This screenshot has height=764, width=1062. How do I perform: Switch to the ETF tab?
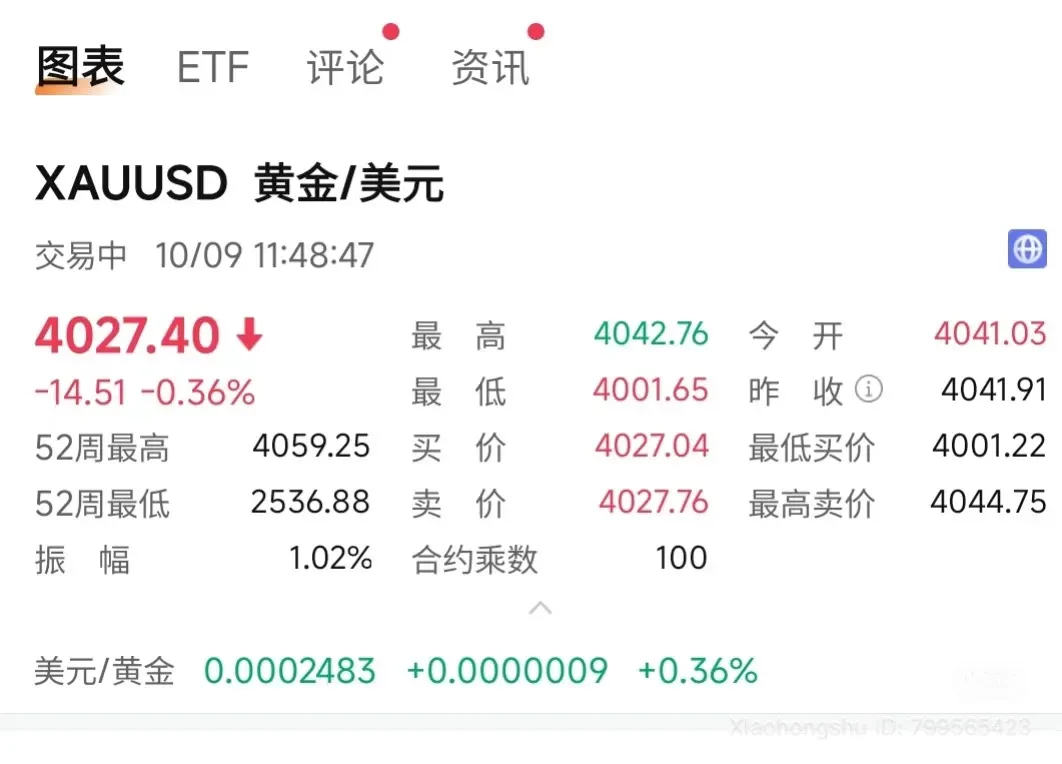212,68
